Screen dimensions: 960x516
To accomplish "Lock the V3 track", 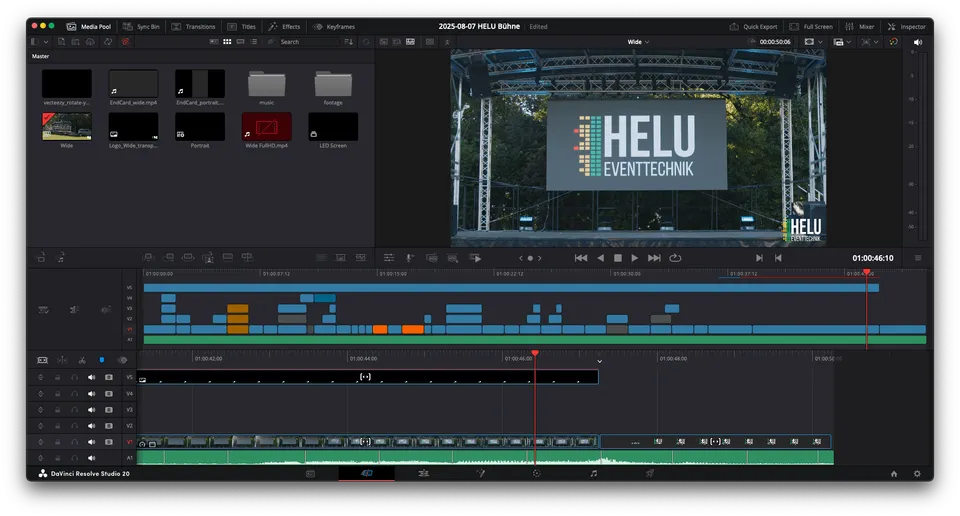I will click(58, 409).
